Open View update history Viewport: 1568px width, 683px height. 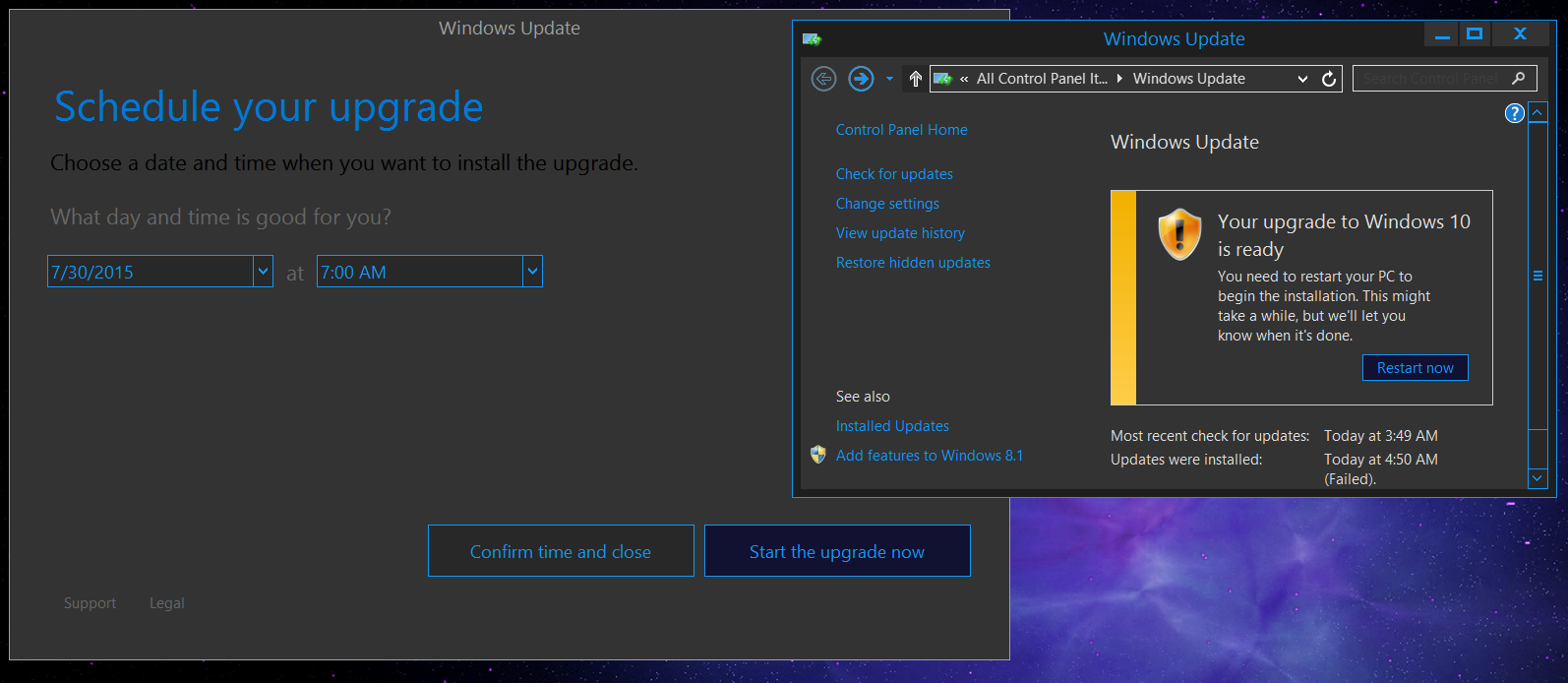coord(900,233)
